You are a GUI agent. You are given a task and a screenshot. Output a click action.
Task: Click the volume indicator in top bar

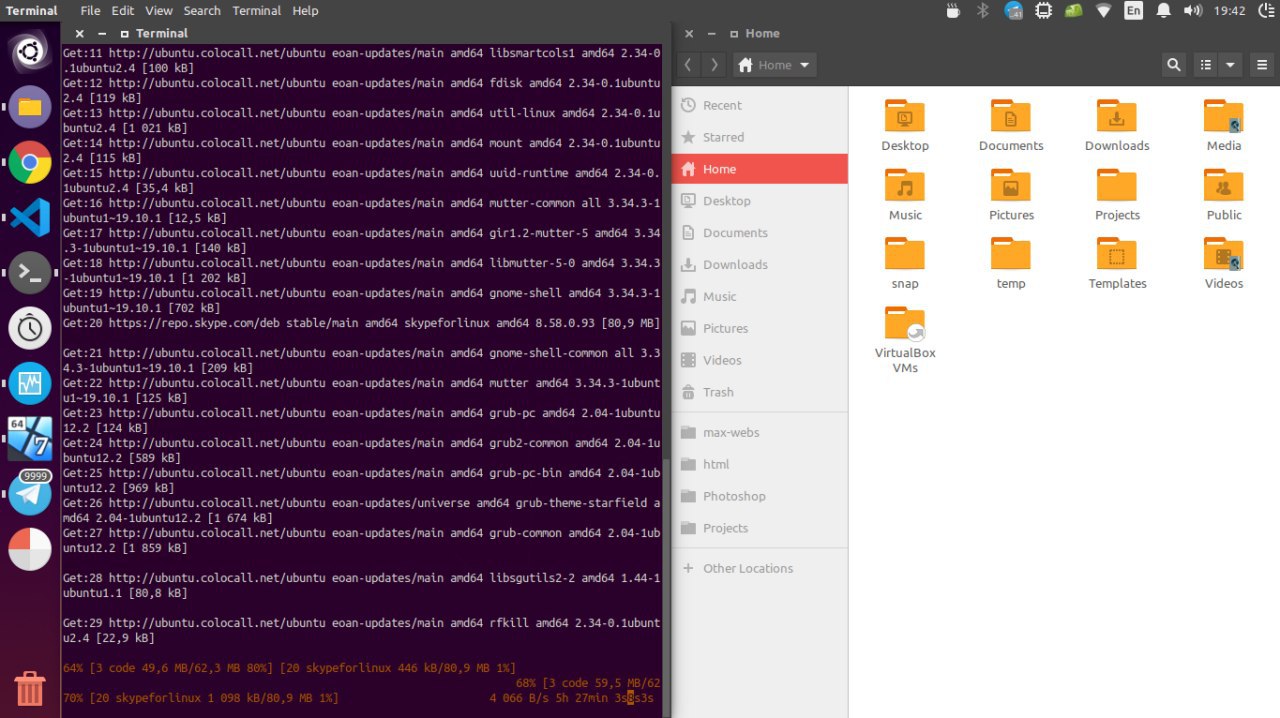click(1194, 11)
